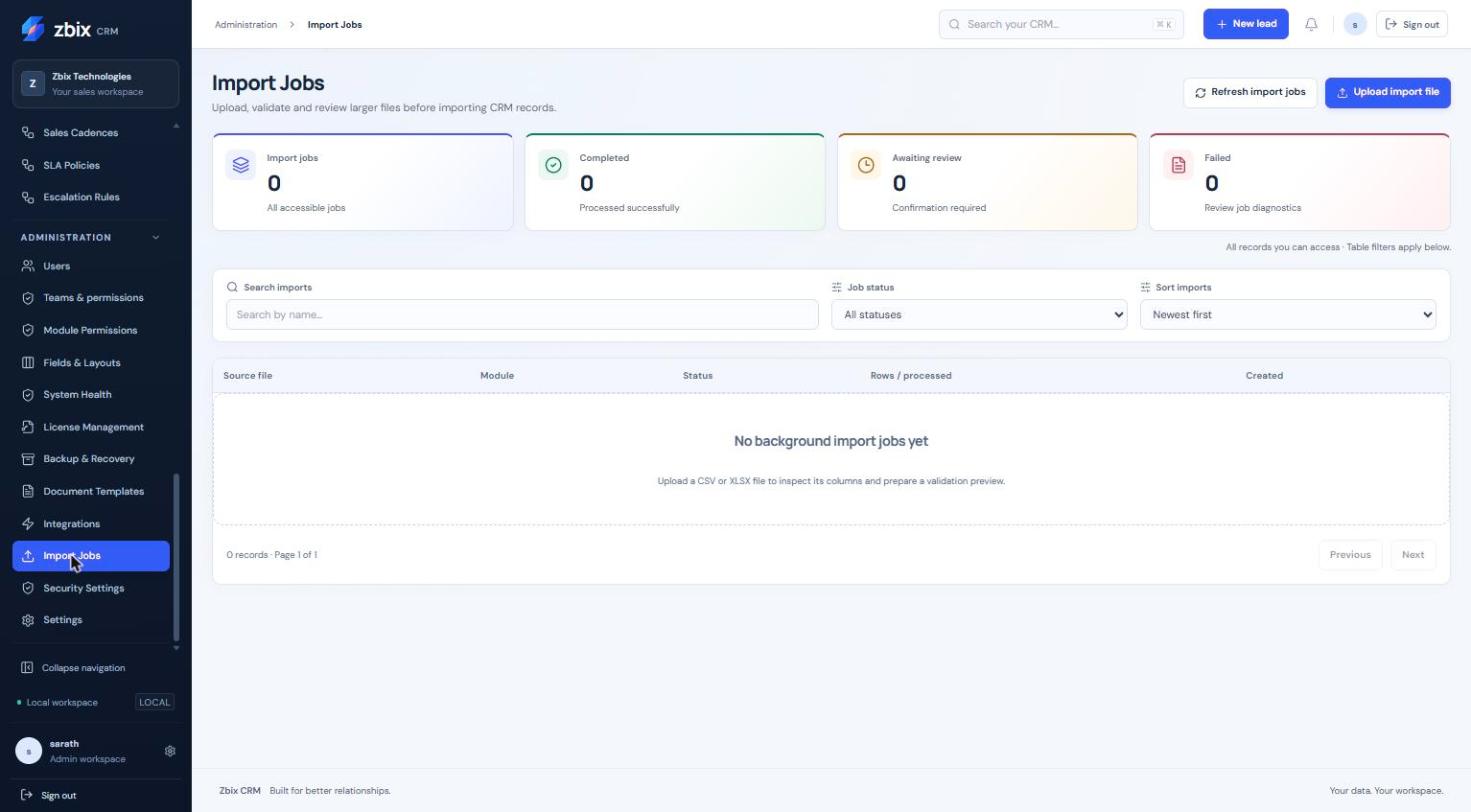Go to SLA Policies

(91, 165)
